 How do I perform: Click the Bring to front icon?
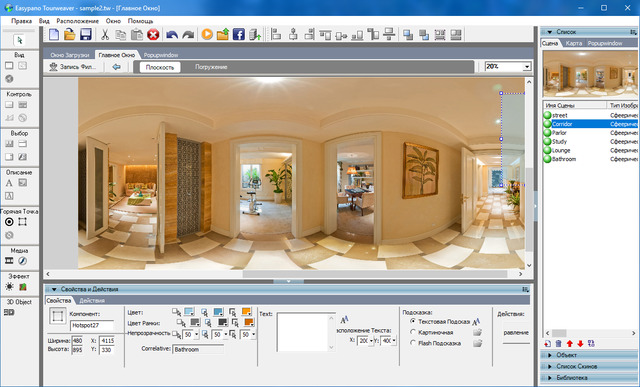(408, 35)
